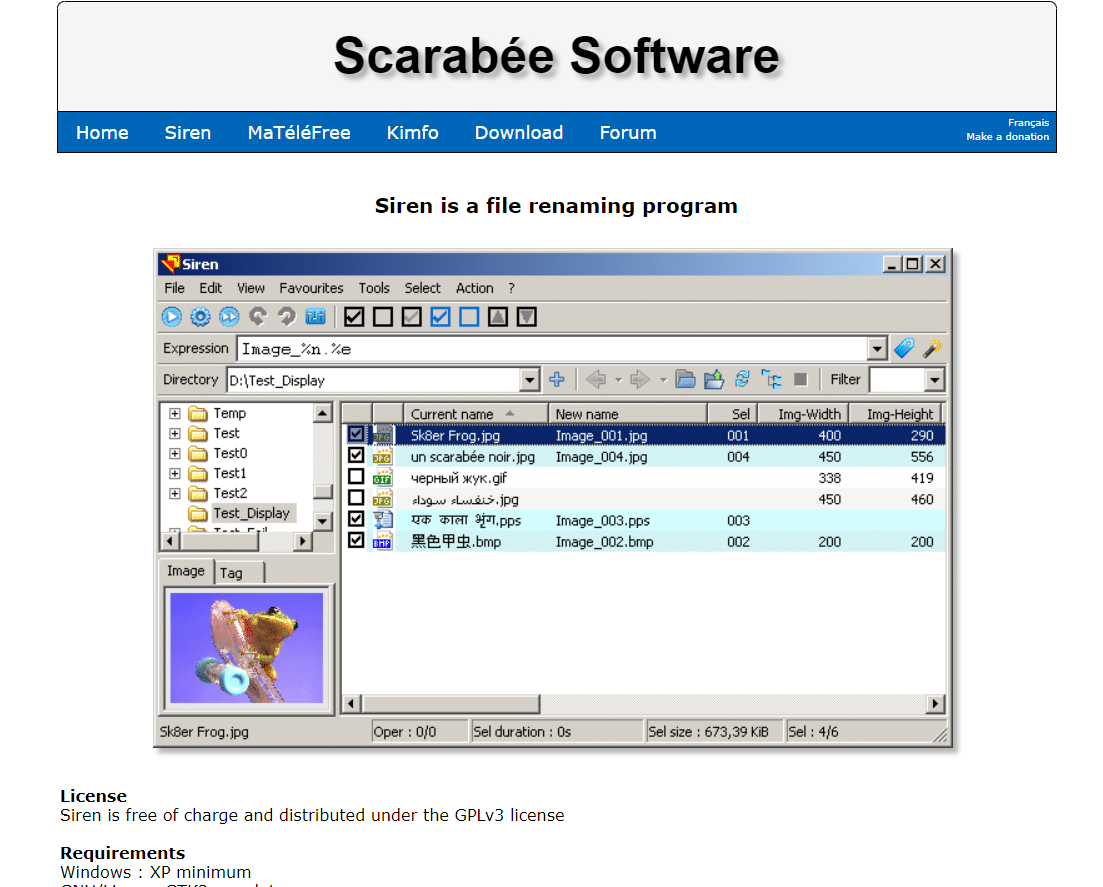This screenshot has height=887, width=1103.
Task: Open the Forum nav link
Action: click(x=627, y=132)
